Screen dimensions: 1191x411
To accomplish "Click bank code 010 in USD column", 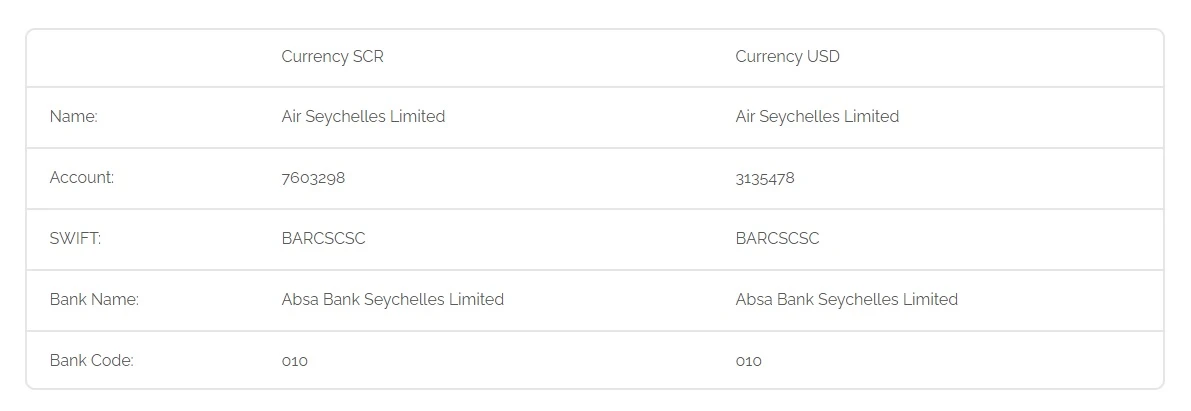I will click(x=748, y=361).
